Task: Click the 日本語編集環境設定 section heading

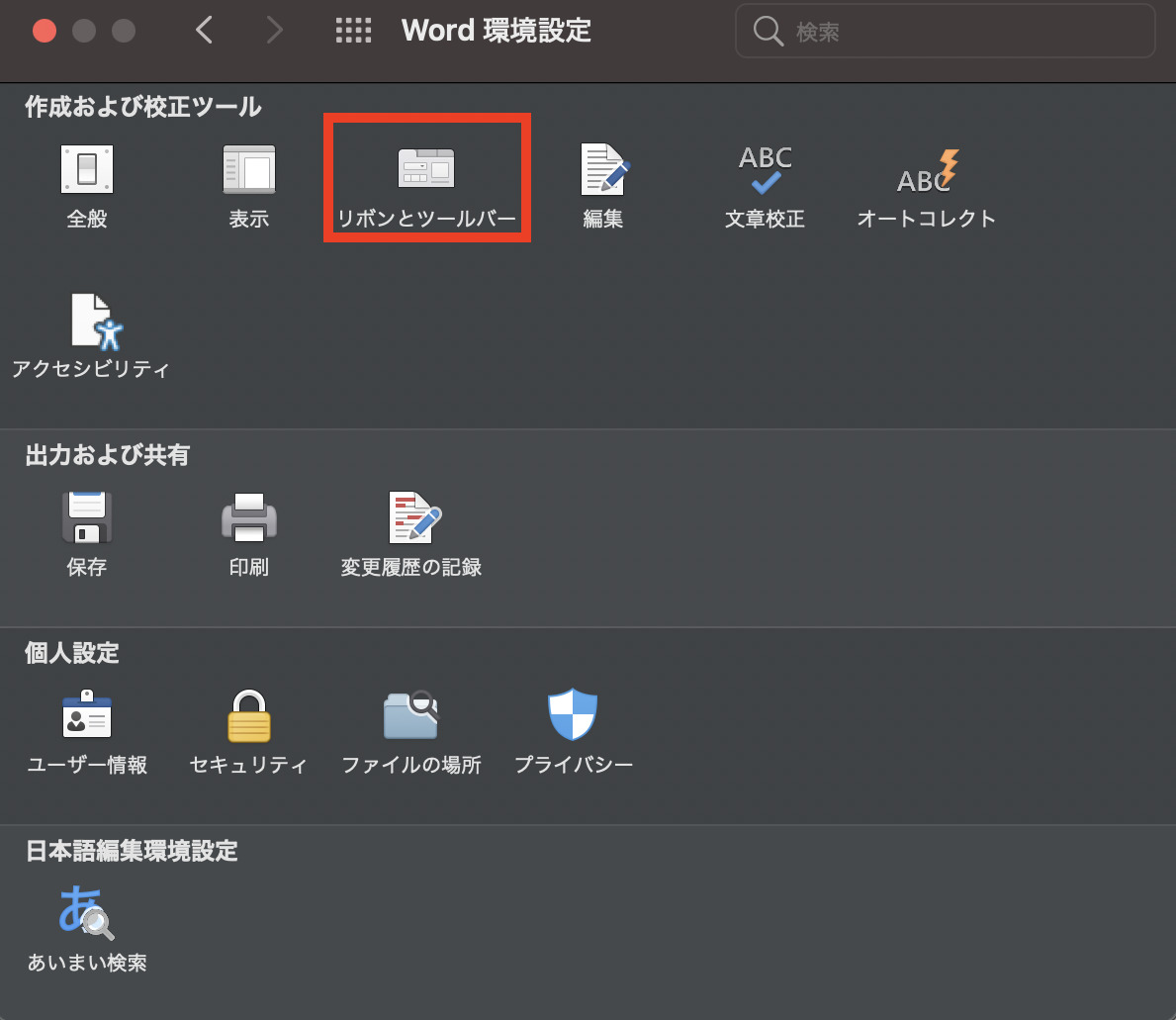Action: (x=132, y=851)
